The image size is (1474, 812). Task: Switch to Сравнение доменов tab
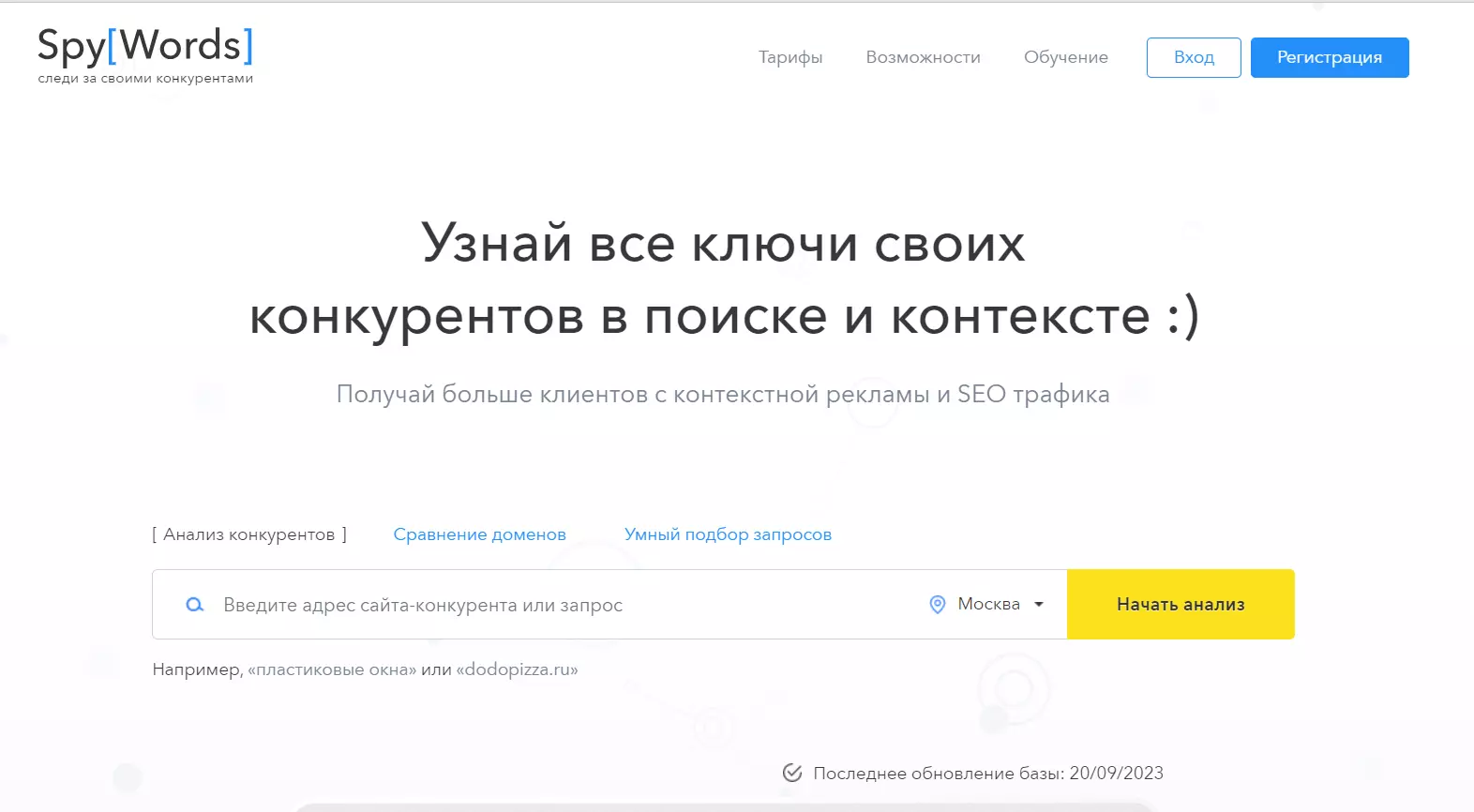pyautogui.click(x=479, y=534)
